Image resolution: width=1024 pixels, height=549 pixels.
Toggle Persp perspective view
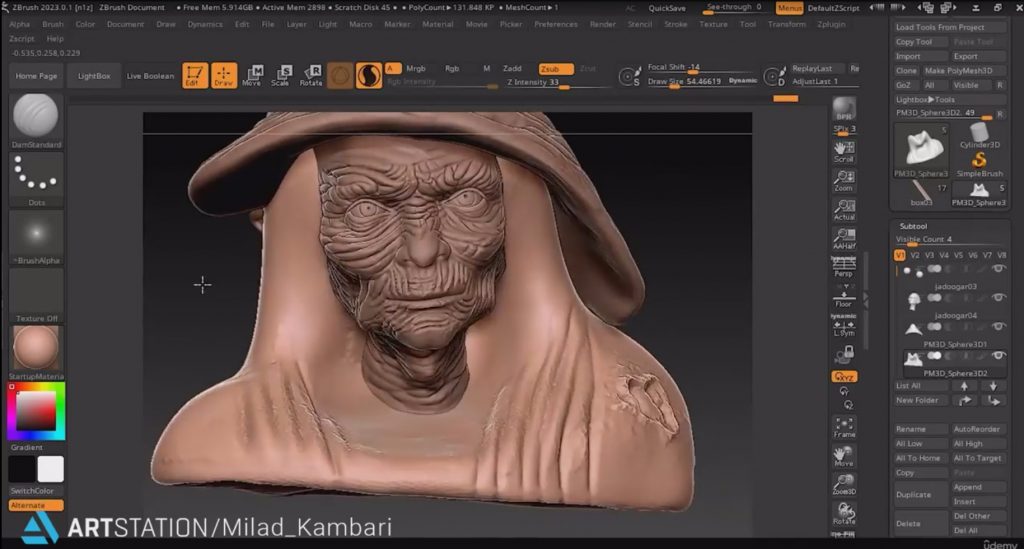pos(844,266)
